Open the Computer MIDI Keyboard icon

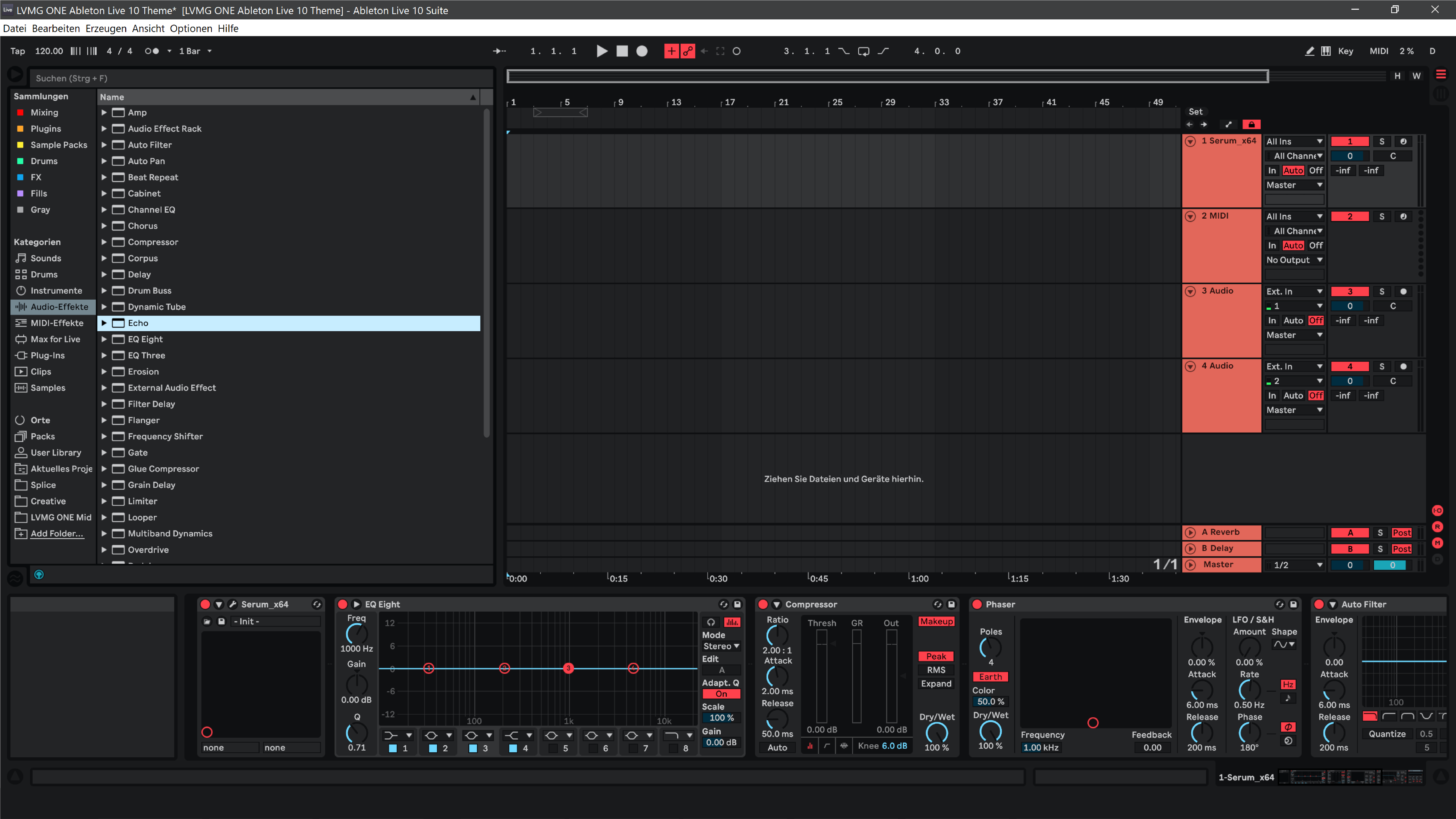[x=1326, y=51]
